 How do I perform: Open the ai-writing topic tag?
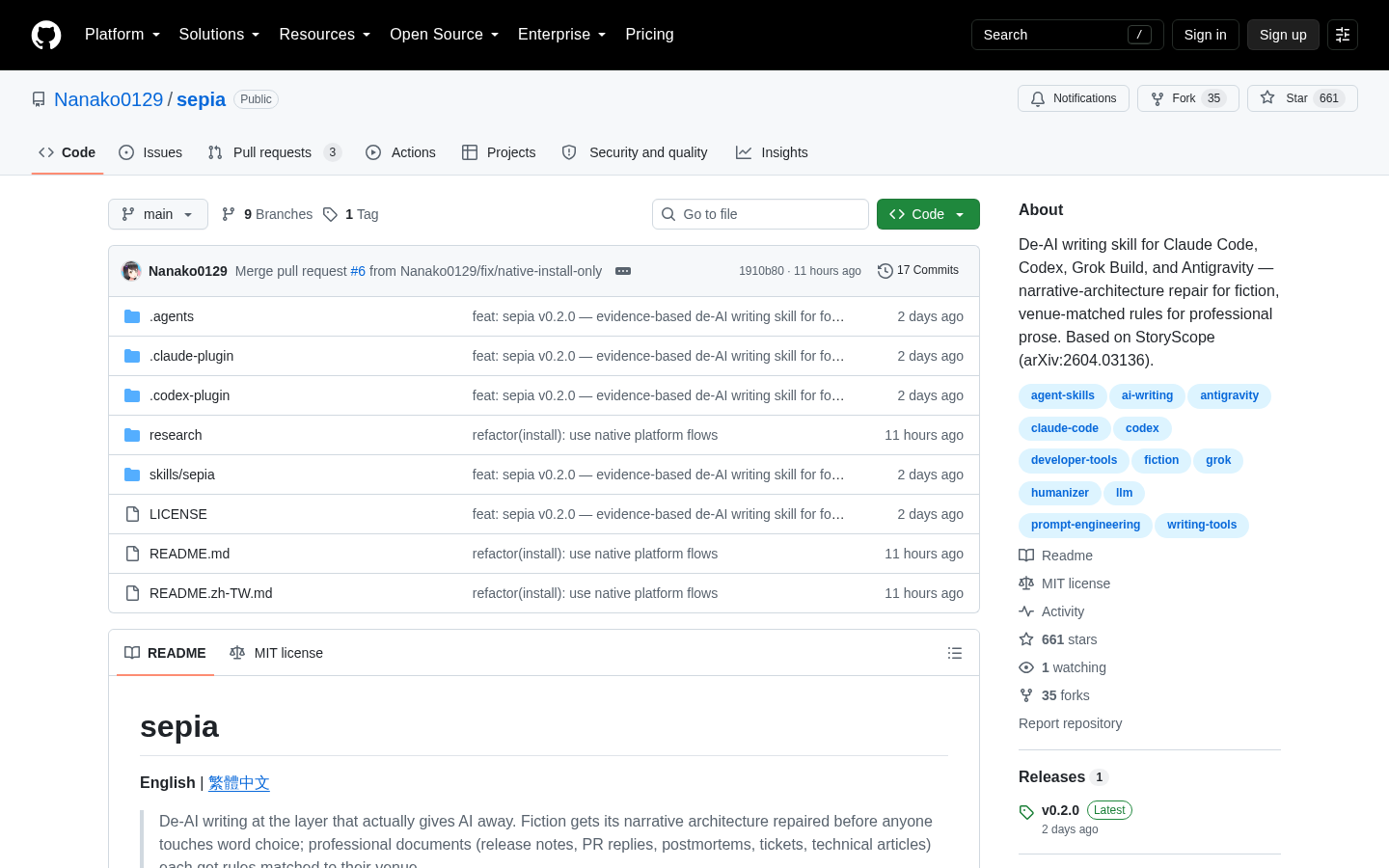click(x=1147, y=395)
